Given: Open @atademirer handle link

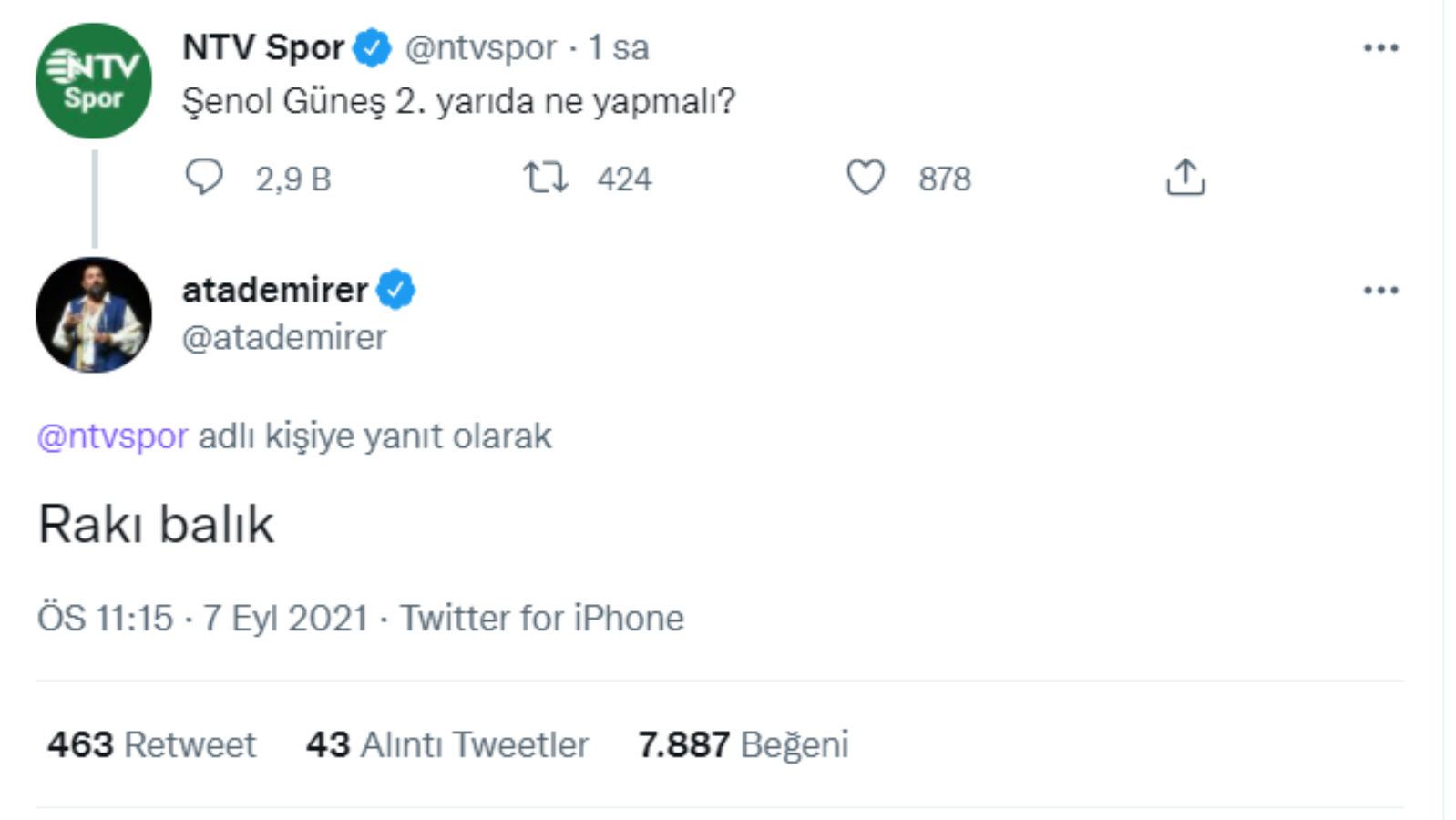Looking at the screenshot, I should (x=283, y=336).
